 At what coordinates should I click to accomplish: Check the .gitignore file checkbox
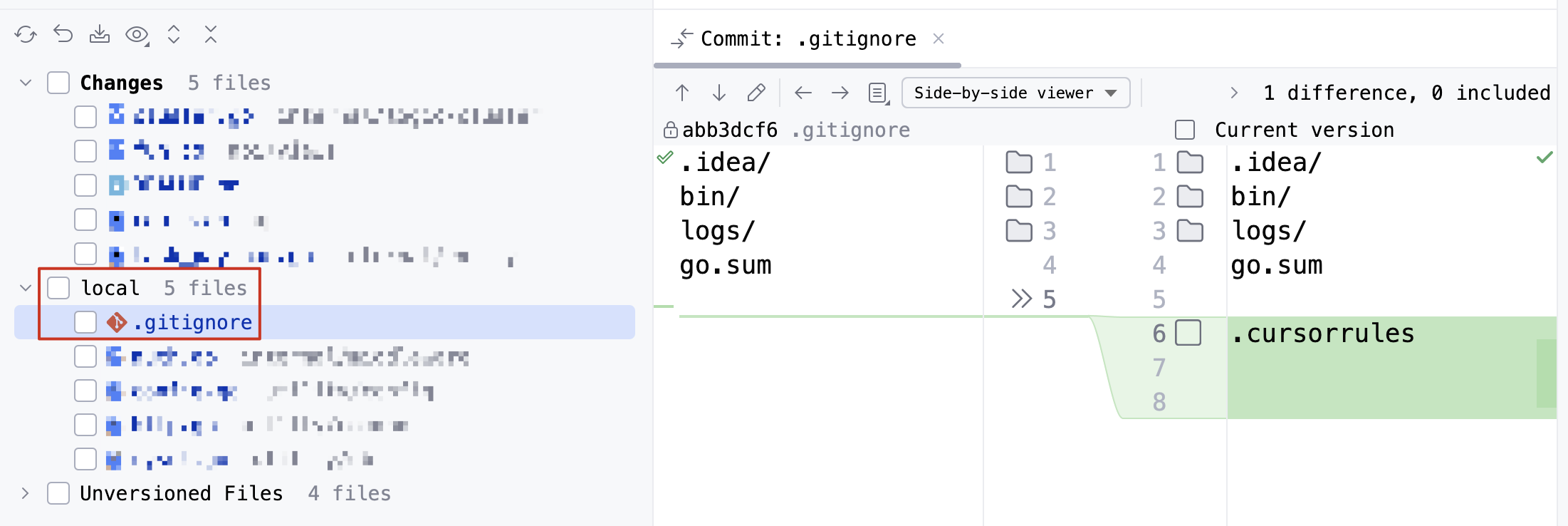pyautogui.click(x=85, y=322)
